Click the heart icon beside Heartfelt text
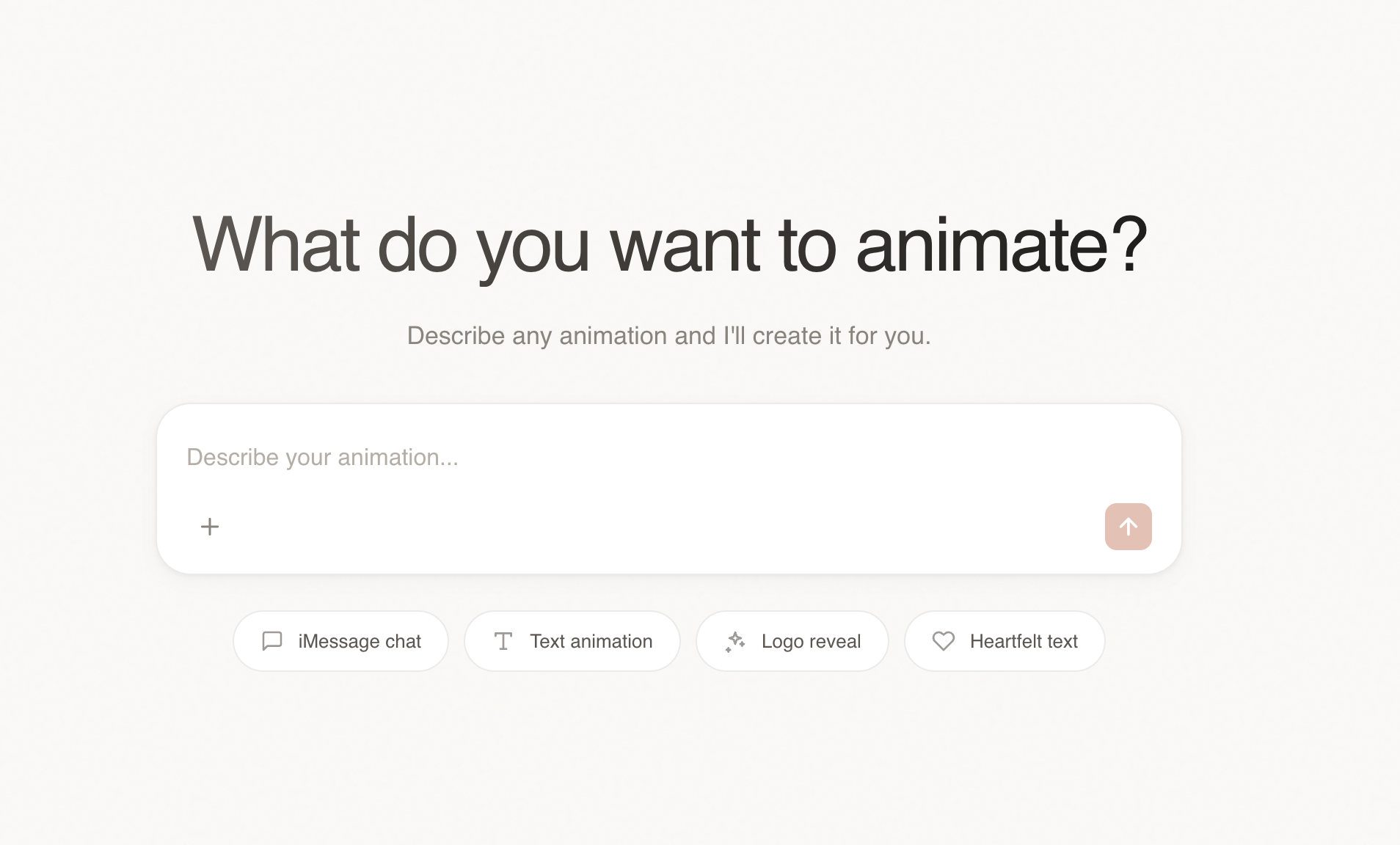Viewport: 1400px width, 845px height. click(944, 641)
